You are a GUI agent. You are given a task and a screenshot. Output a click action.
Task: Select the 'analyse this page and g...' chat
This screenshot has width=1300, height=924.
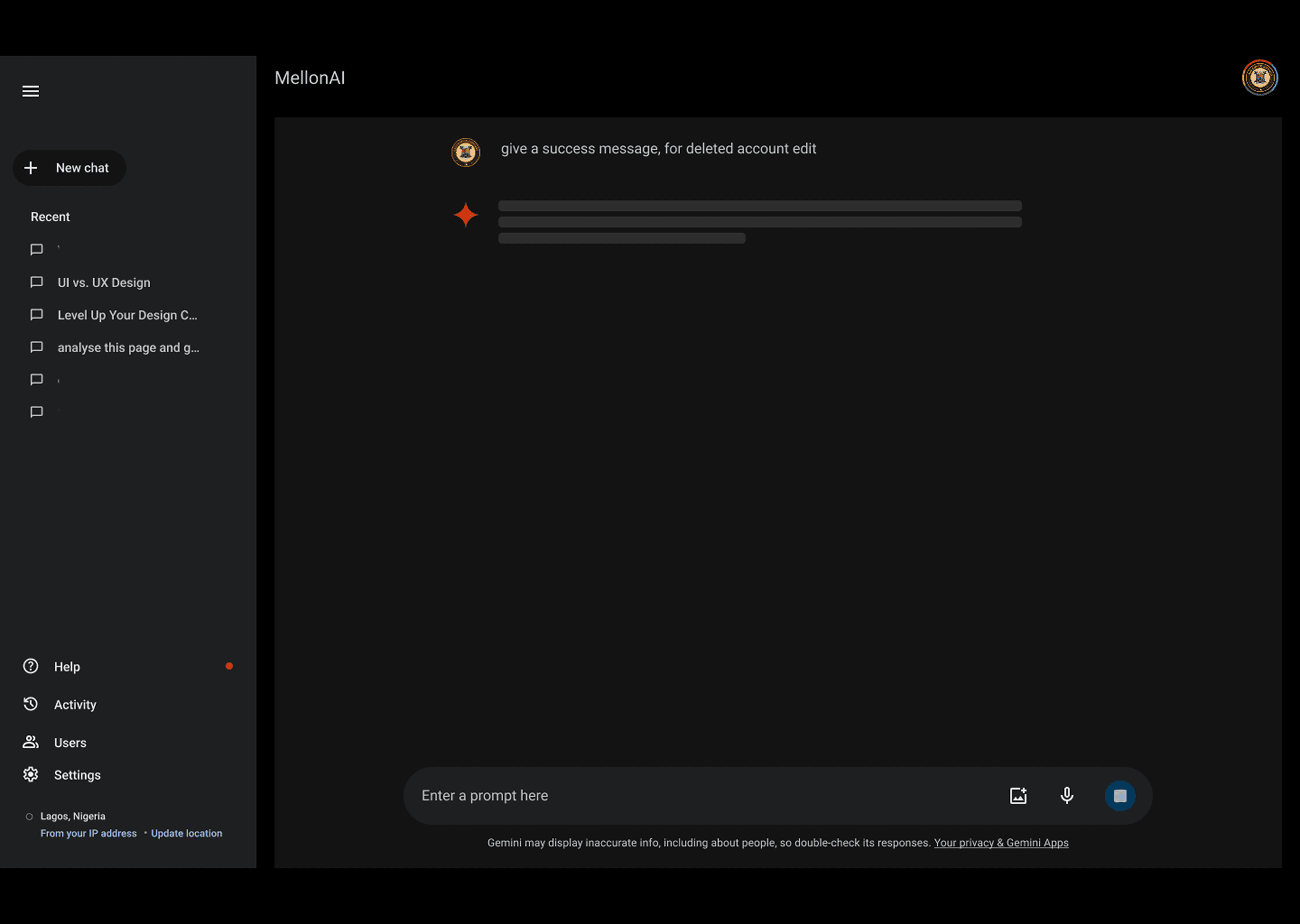click(129, 347)
